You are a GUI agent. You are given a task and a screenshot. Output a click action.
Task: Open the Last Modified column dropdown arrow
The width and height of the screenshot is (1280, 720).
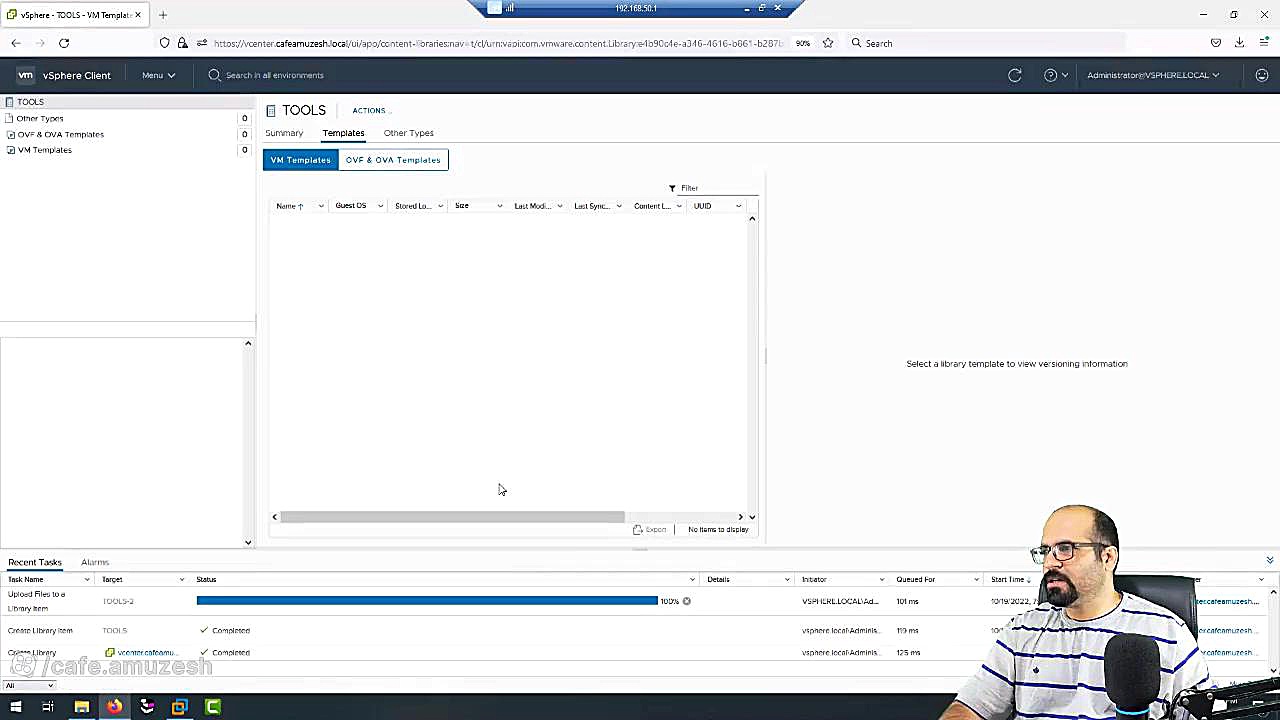[559, 206]
